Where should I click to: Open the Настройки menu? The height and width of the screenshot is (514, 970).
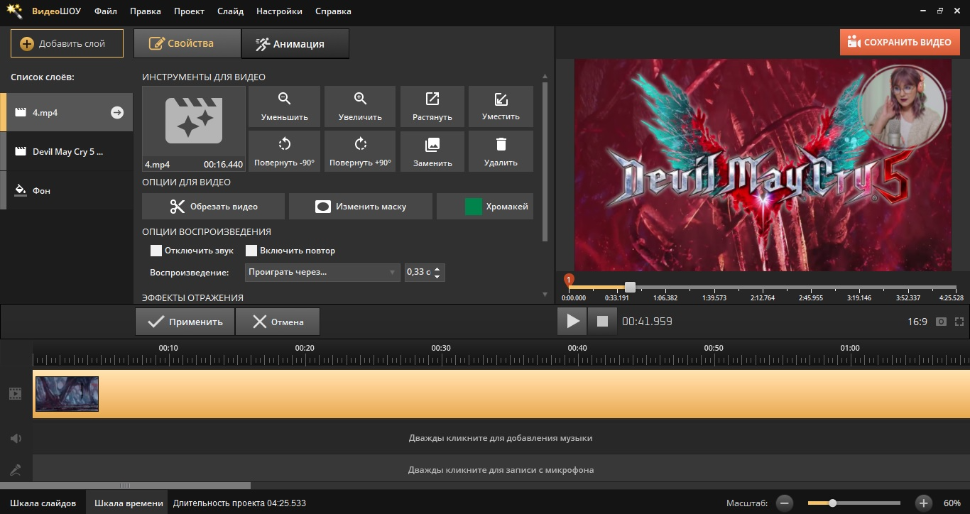279,11
